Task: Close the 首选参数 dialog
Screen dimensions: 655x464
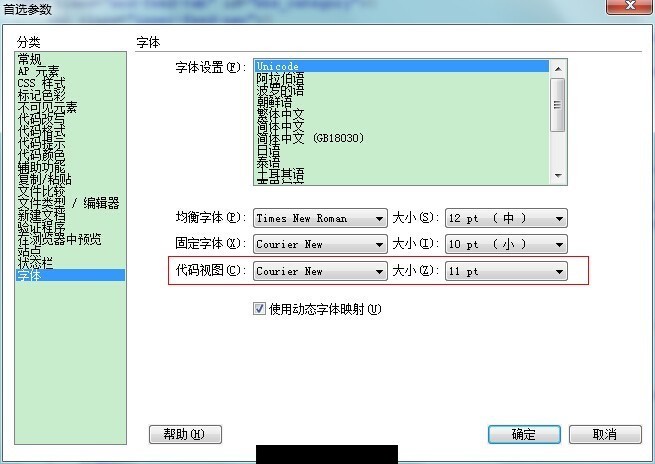Action: [x=630, y=6]
